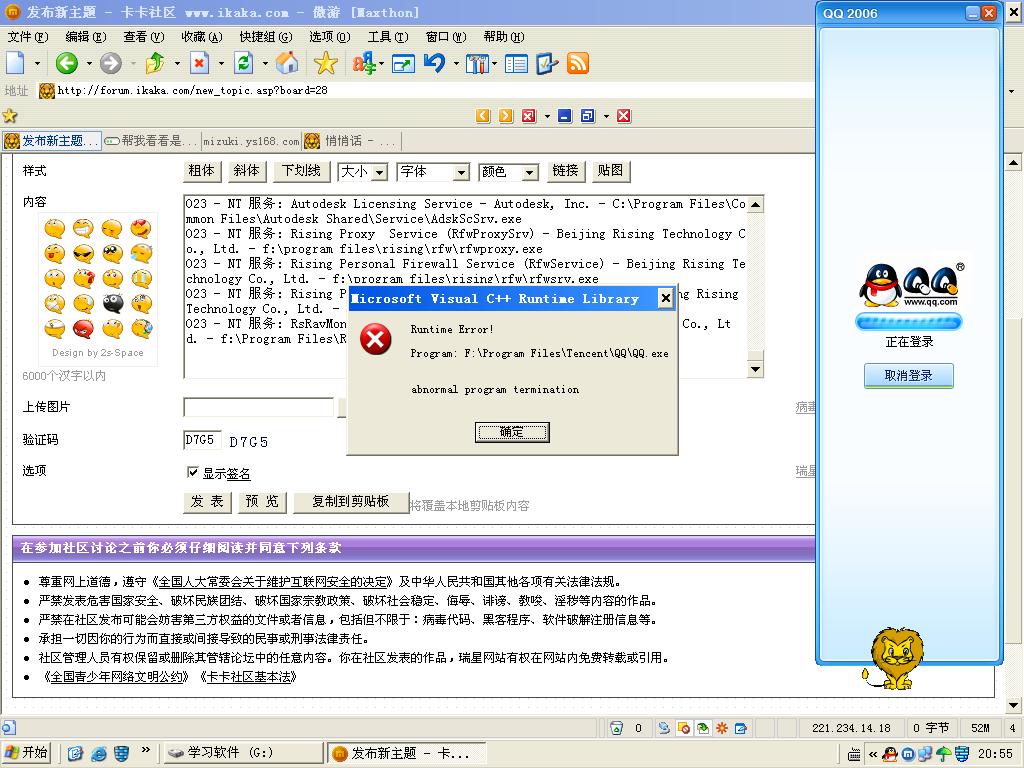
Task: Open Favorites using the yellow star icon
Action: [x=325, y=63]
